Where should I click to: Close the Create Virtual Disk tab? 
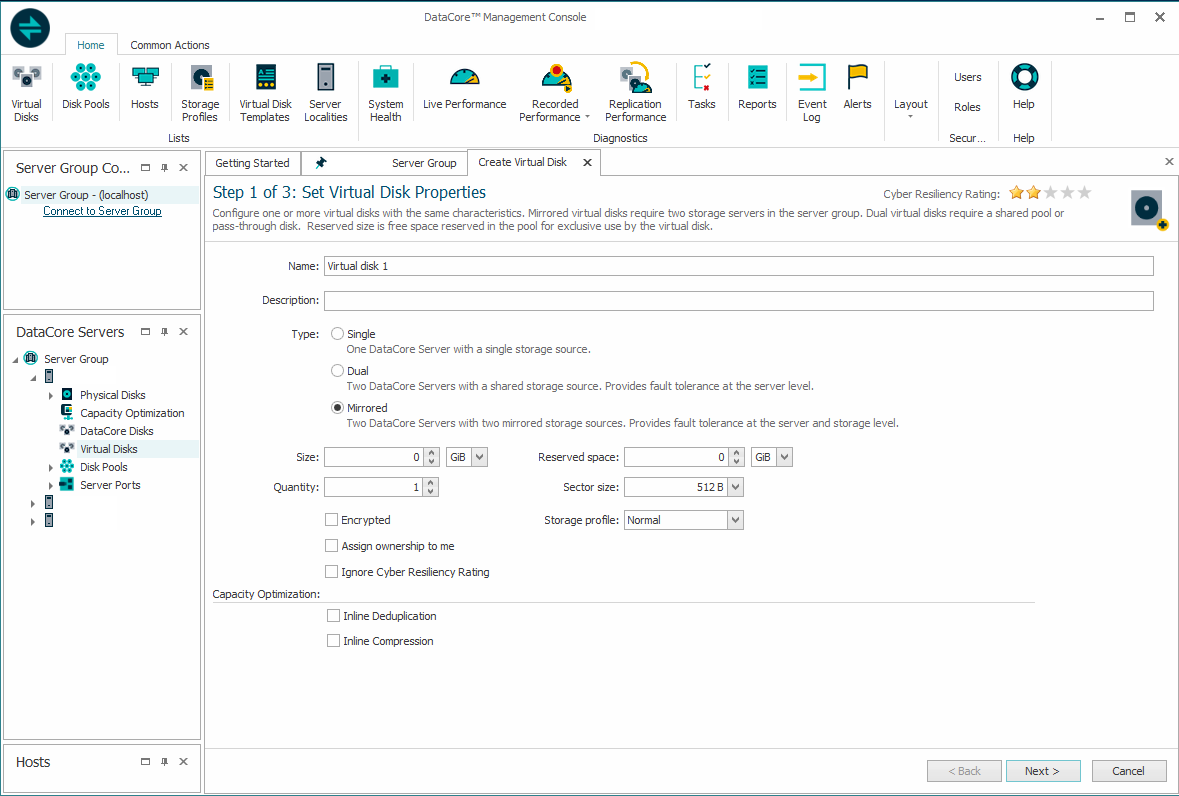(x=587, y=162)
